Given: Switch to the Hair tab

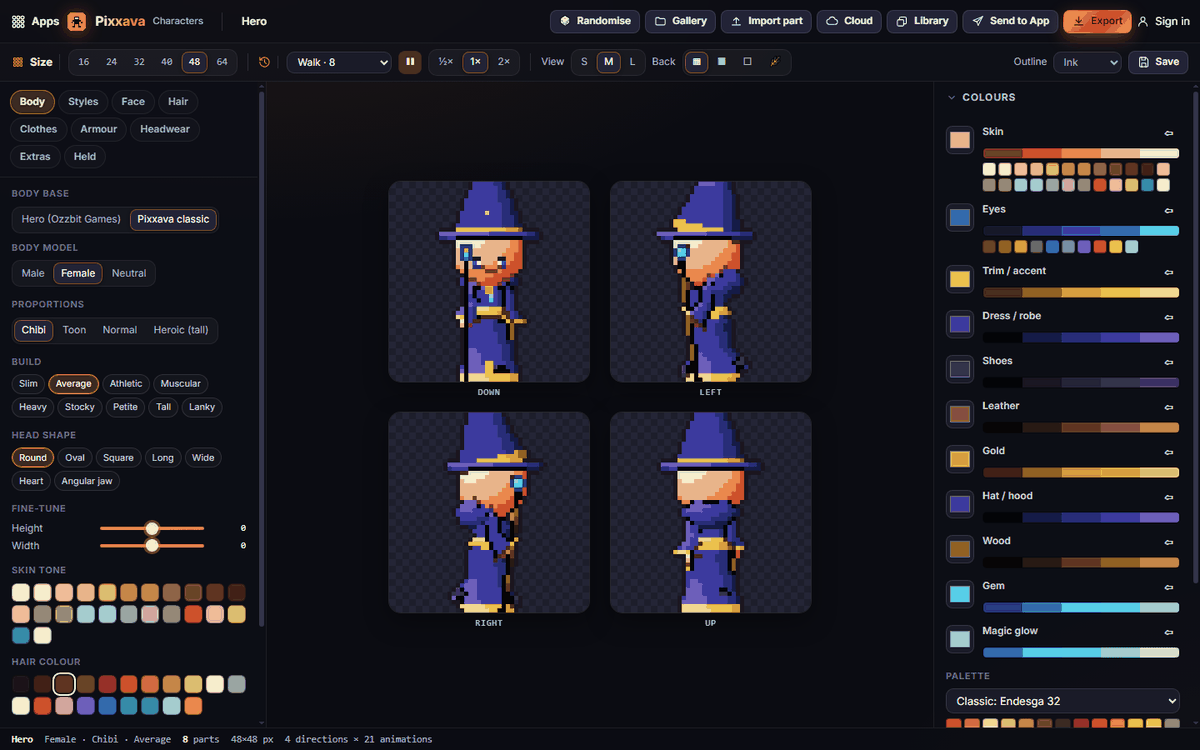Looking at the screenshot, I should tap(178, 102).
